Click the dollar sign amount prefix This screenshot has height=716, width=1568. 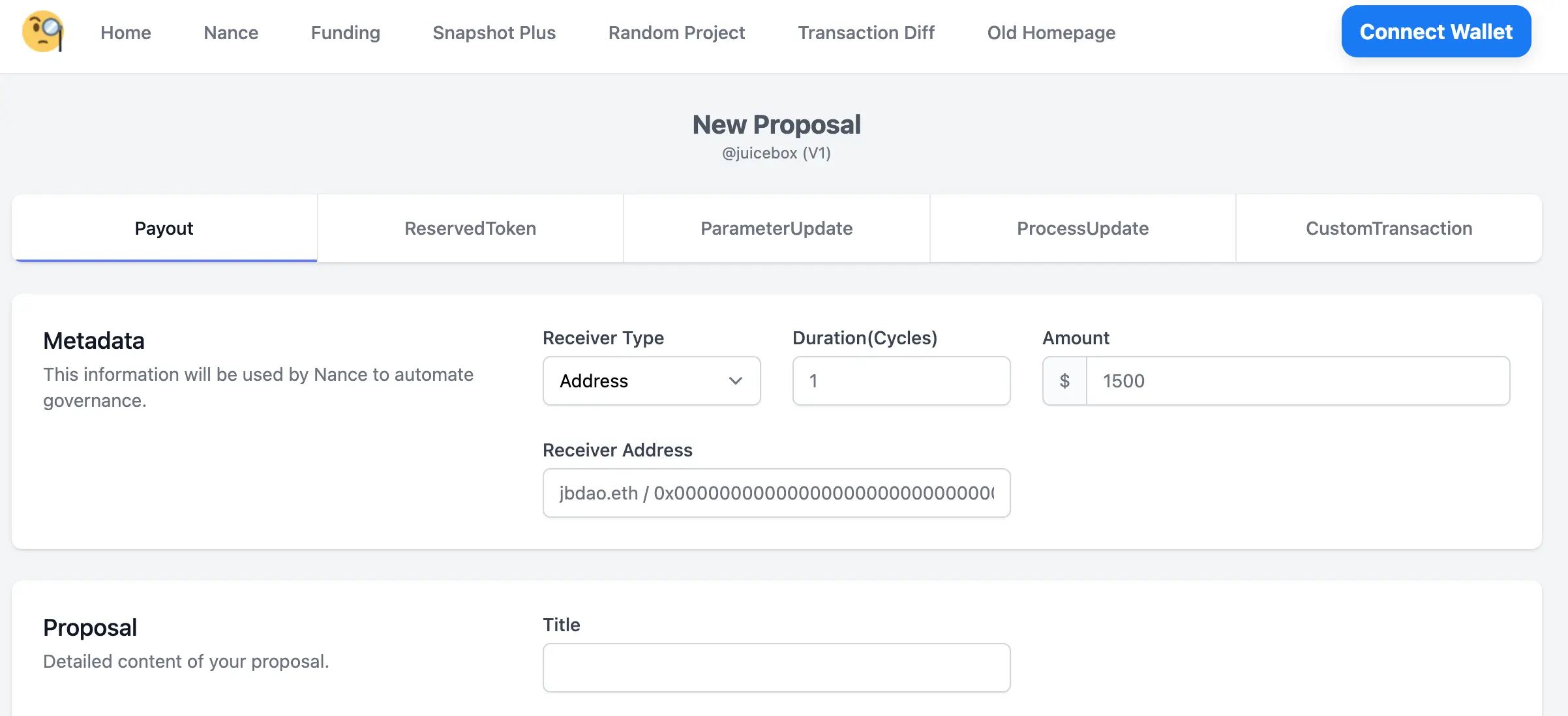pos(1064,381)
